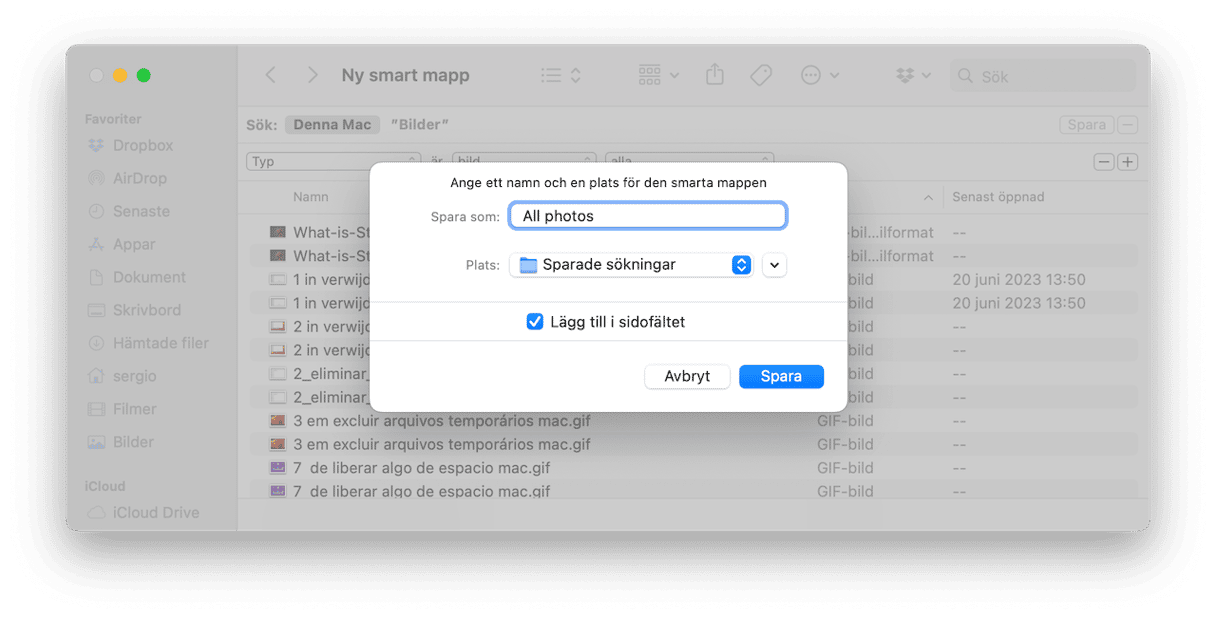Open the Typ criteria dropdown
Screen dimensions: 1216x618
pyautogui.click(x=334, y=161)
